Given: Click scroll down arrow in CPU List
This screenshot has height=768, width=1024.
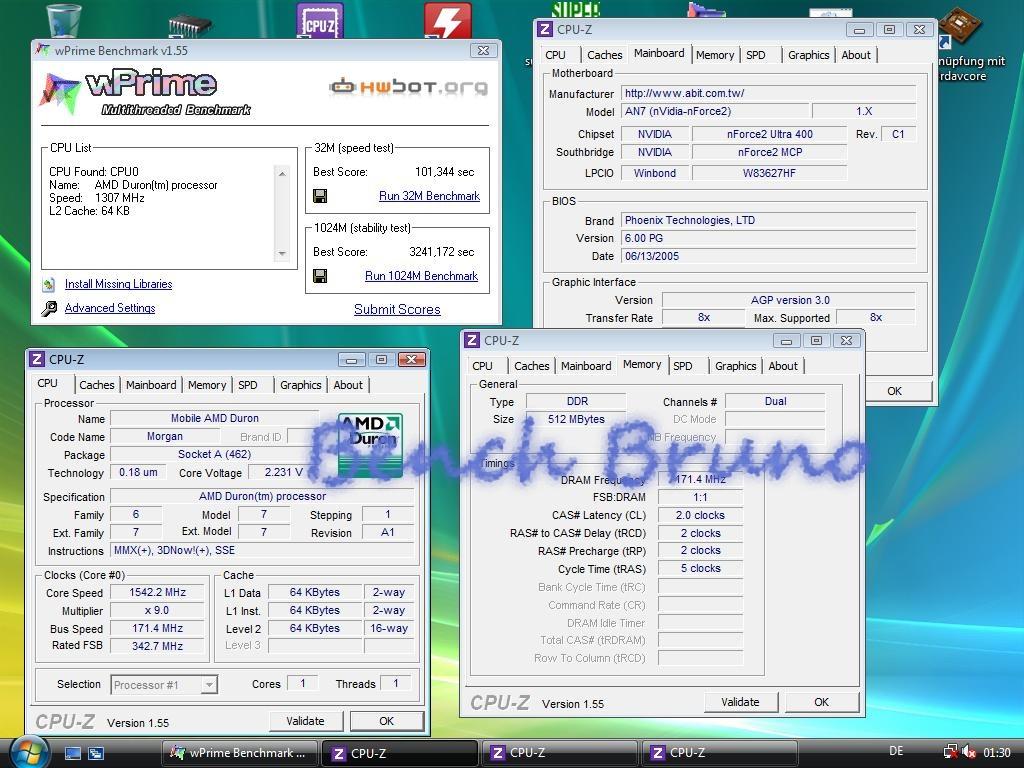Looking at the screenshot, I should [x=282, y=253].
